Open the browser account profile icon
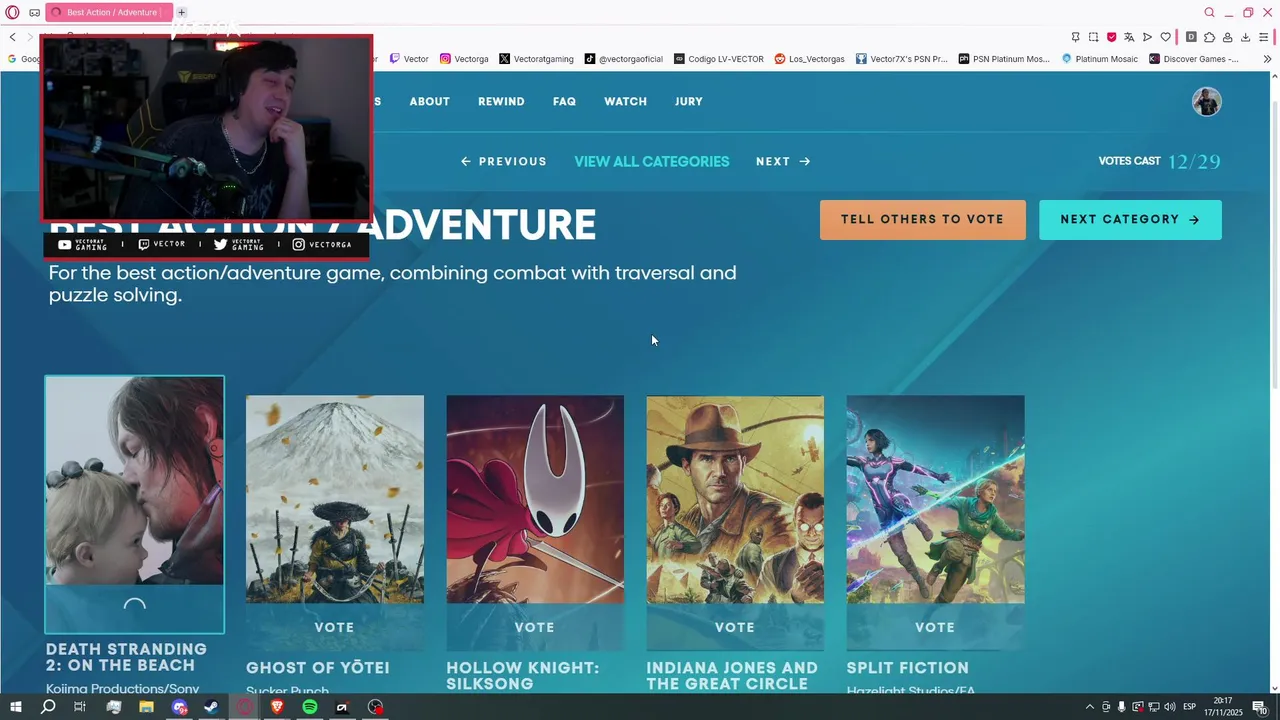 click(1227, 37)
